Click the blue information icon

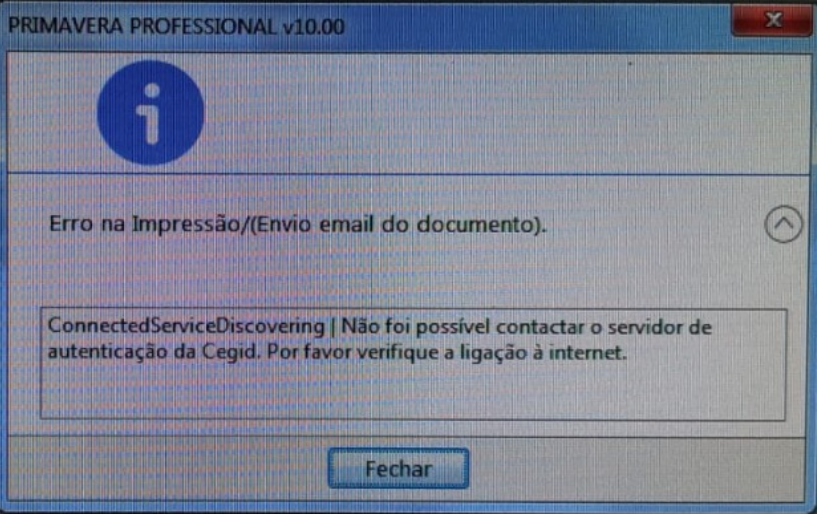coord(151,113)
